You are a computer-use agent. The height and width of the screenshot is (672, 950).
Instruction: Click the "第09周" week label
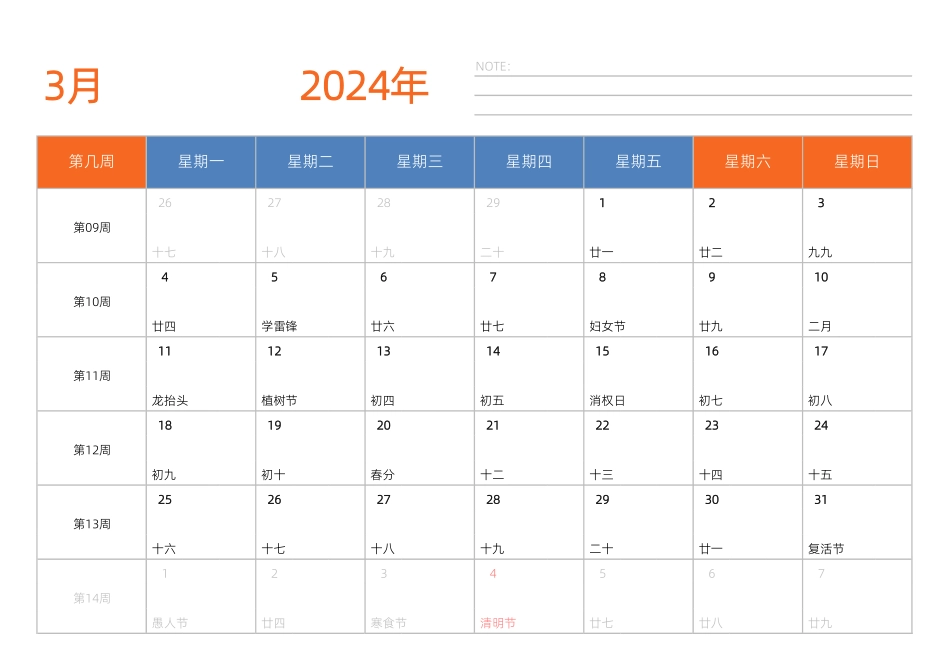coord(92,228)
